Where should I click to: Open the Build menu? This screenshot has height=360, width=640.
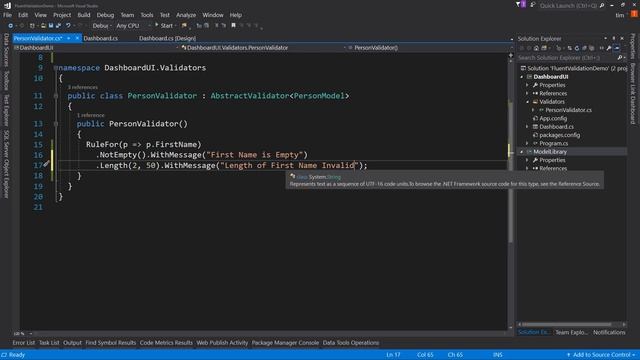coord(84,15)
